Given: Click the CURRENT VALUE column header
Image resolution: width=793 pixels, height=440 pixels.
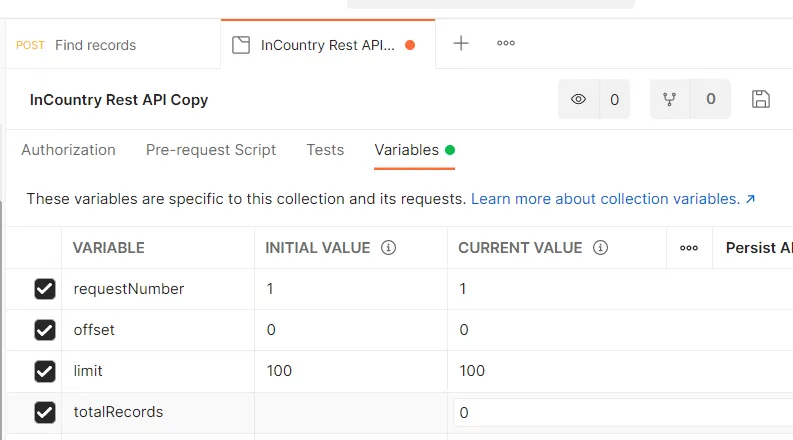Looking at the screenshot, I should (520, 248).
